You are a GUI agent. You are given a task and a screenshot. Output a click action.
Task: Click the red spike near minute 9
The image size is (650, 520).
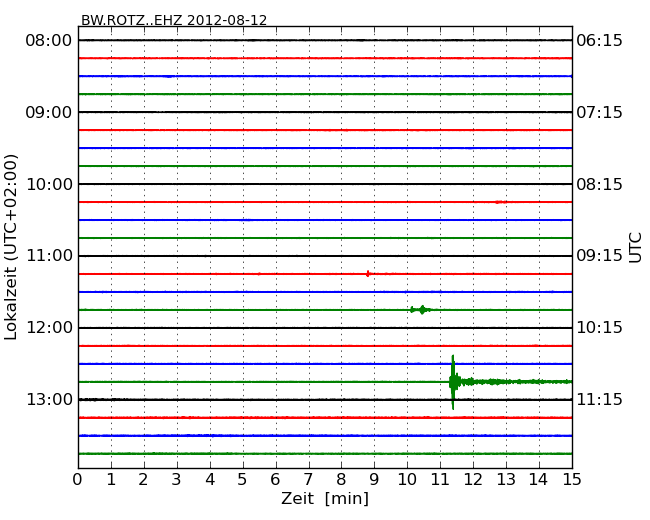pos(368,274)
